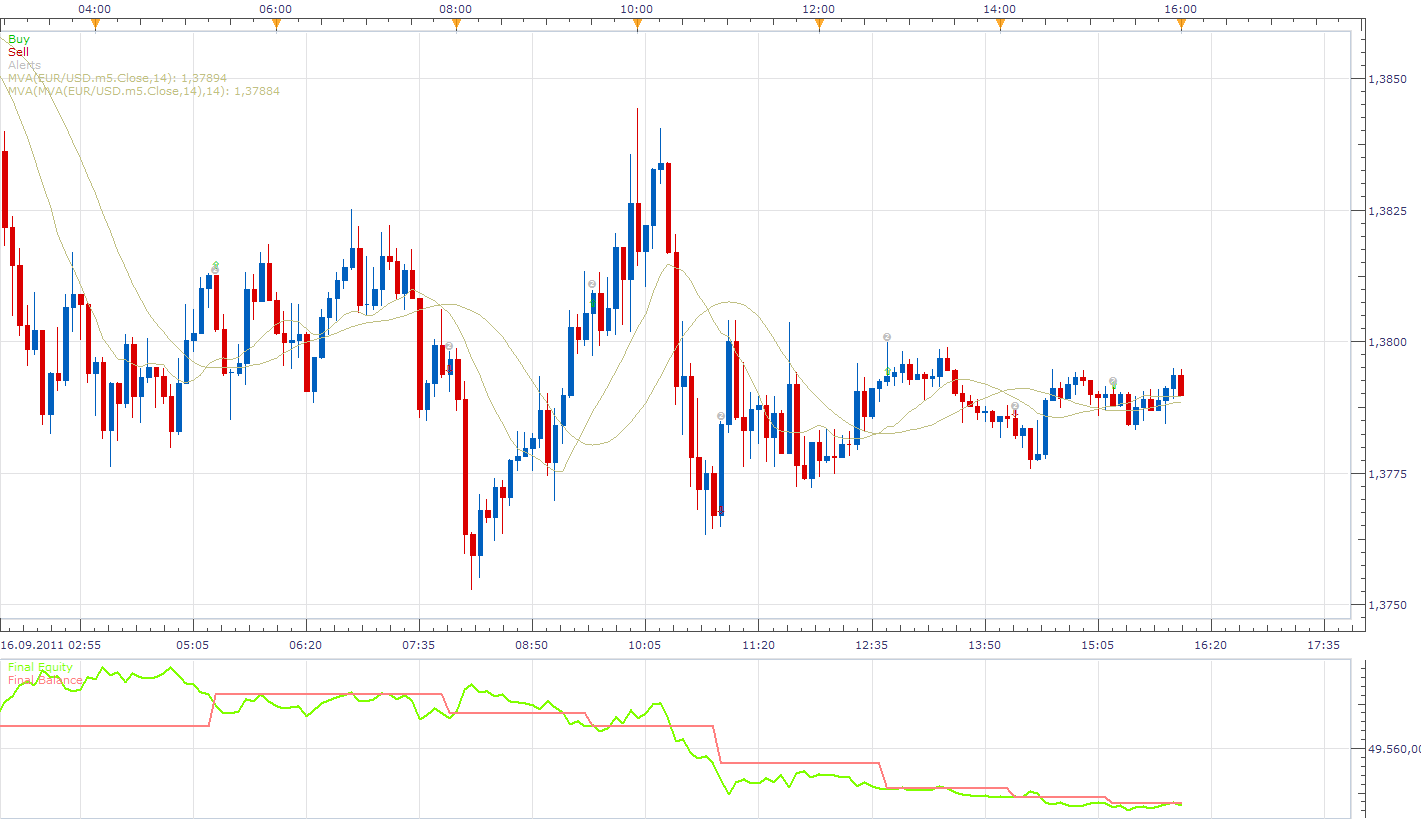
Task: Select grey trade marker around 15:15 candle
Action: tap(1113, 382)
